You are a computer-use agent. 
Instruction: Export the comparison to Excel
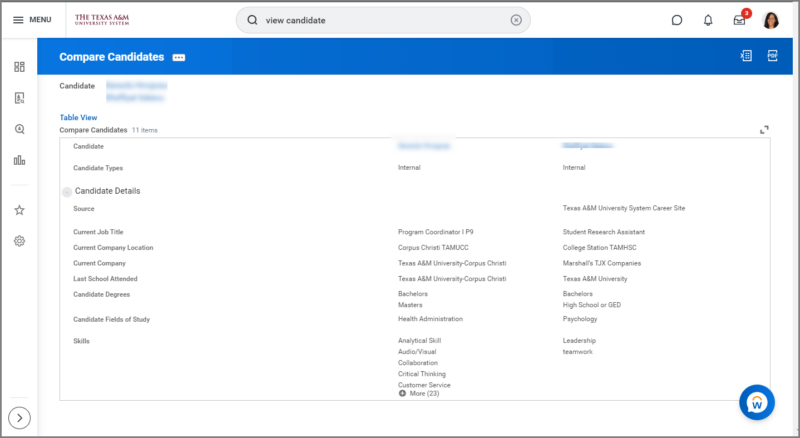click(x=746, y=57)
